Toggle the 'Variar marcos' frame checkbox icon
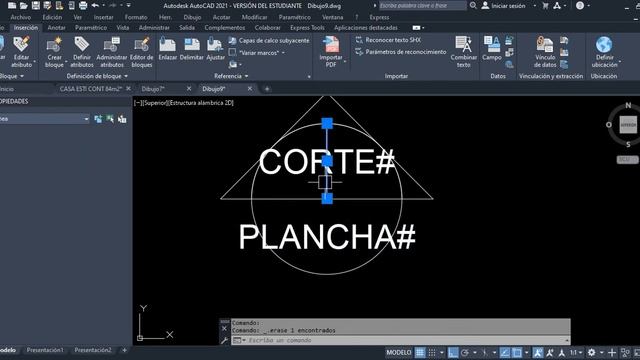 pyautogui.click(x=232, y=52)
